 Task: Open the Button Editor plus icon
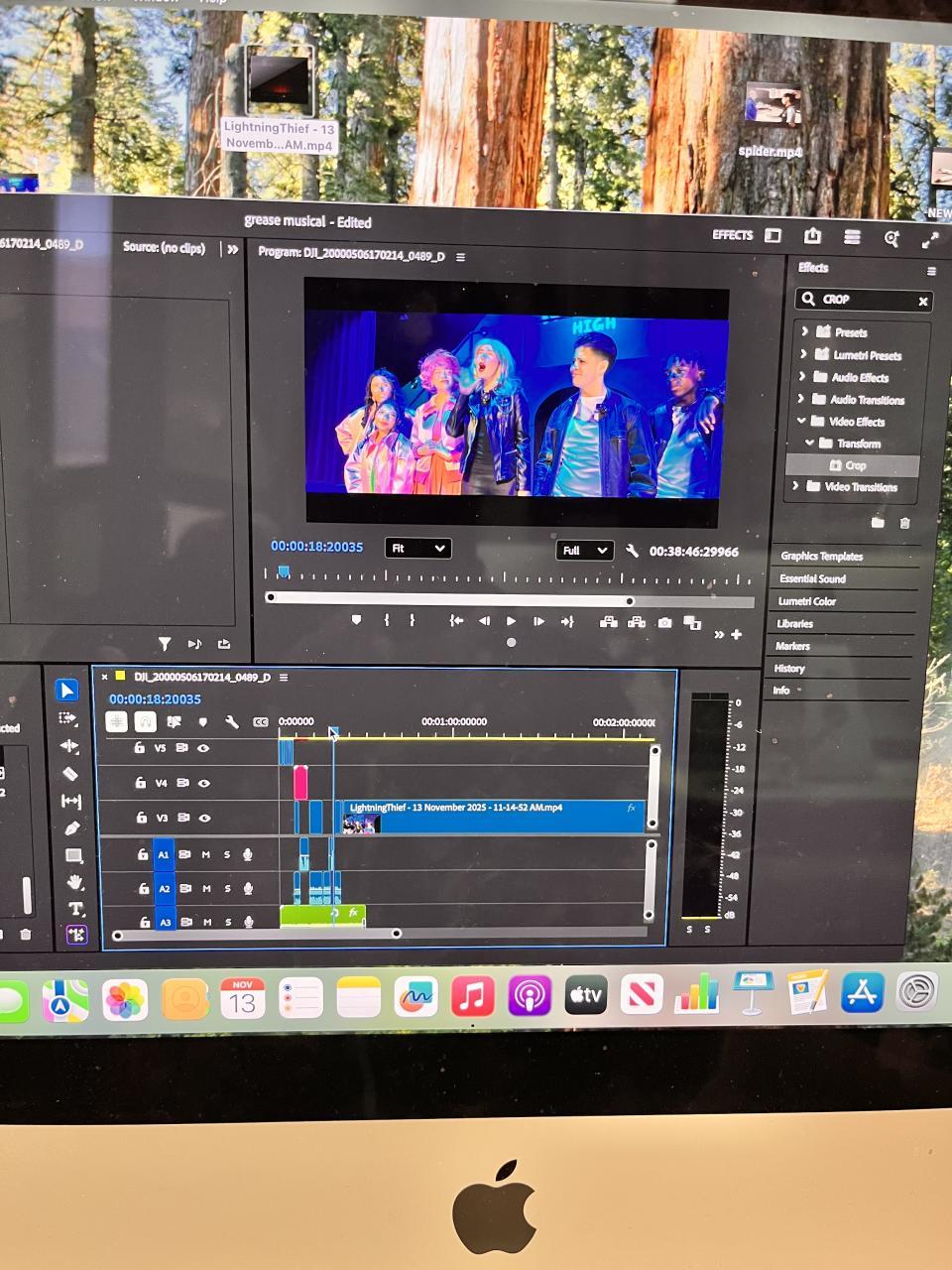737,634
